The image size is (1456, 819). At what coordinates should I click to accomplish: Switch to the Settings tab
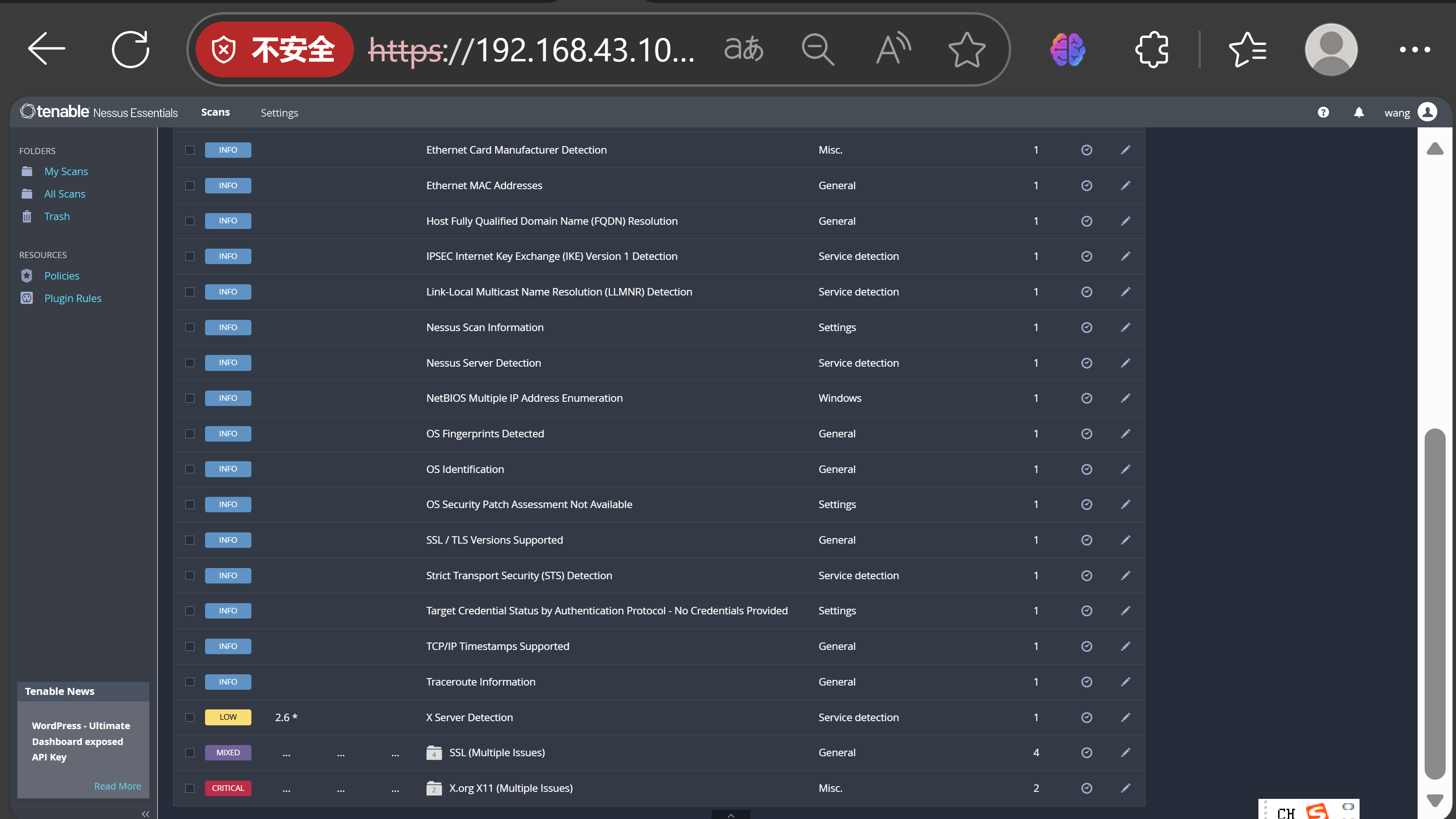(x=279, y=112)
